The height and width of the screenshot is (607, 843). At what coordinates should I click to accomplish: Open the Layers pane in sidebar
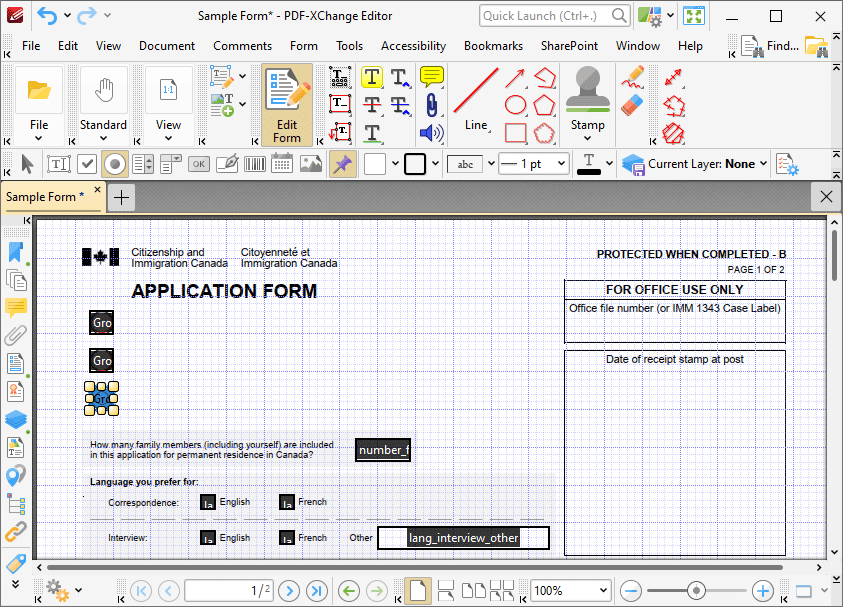tap(16, 419)
